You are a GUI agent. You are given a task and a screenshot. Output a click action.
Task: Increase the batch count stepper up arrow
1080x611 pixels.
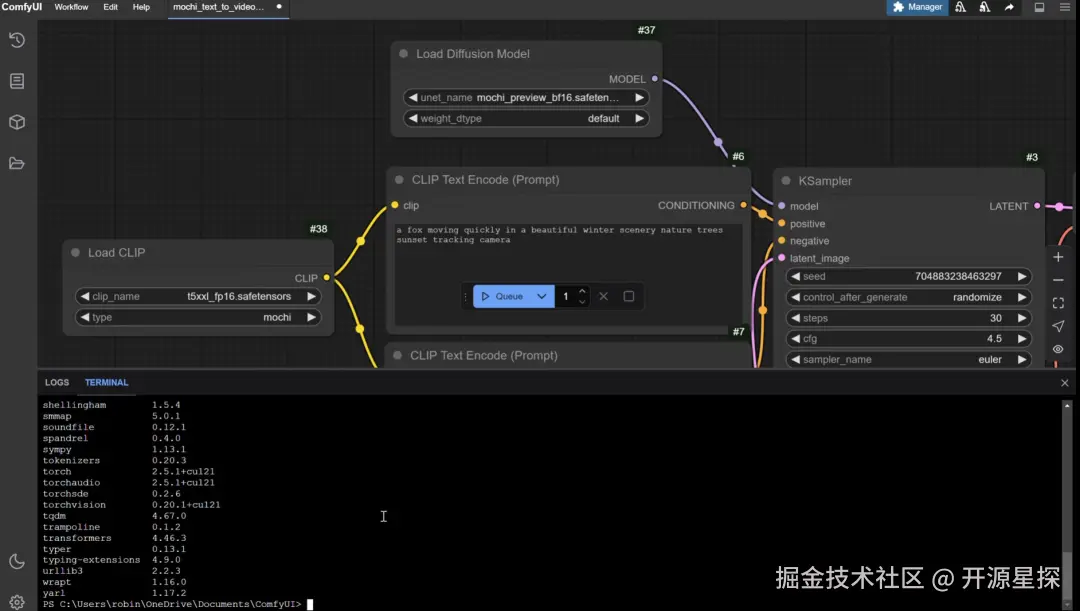(582, 291)
